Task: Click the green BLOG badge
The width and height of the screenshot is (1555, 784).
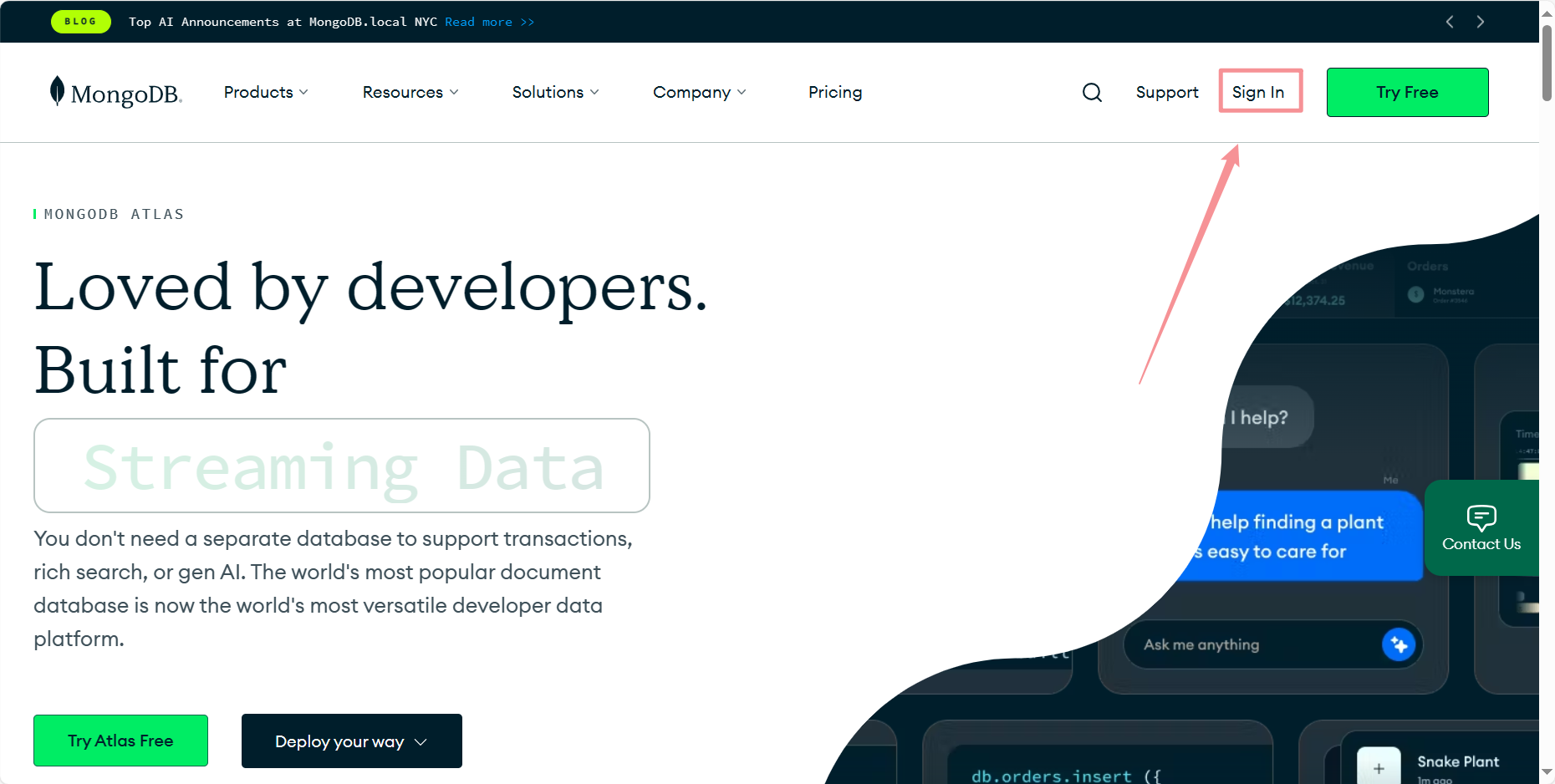Action: [80, 22]
